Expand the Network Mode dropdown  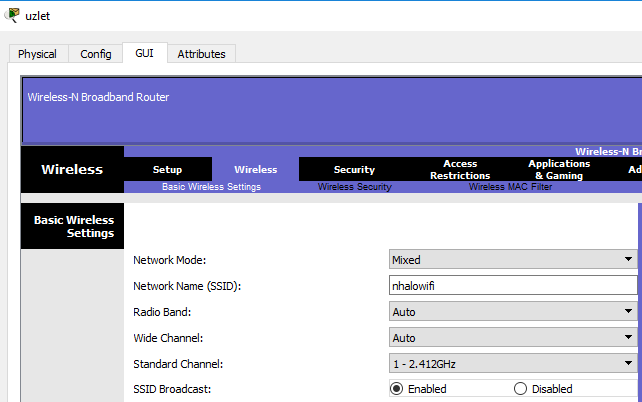pos(513,260)
